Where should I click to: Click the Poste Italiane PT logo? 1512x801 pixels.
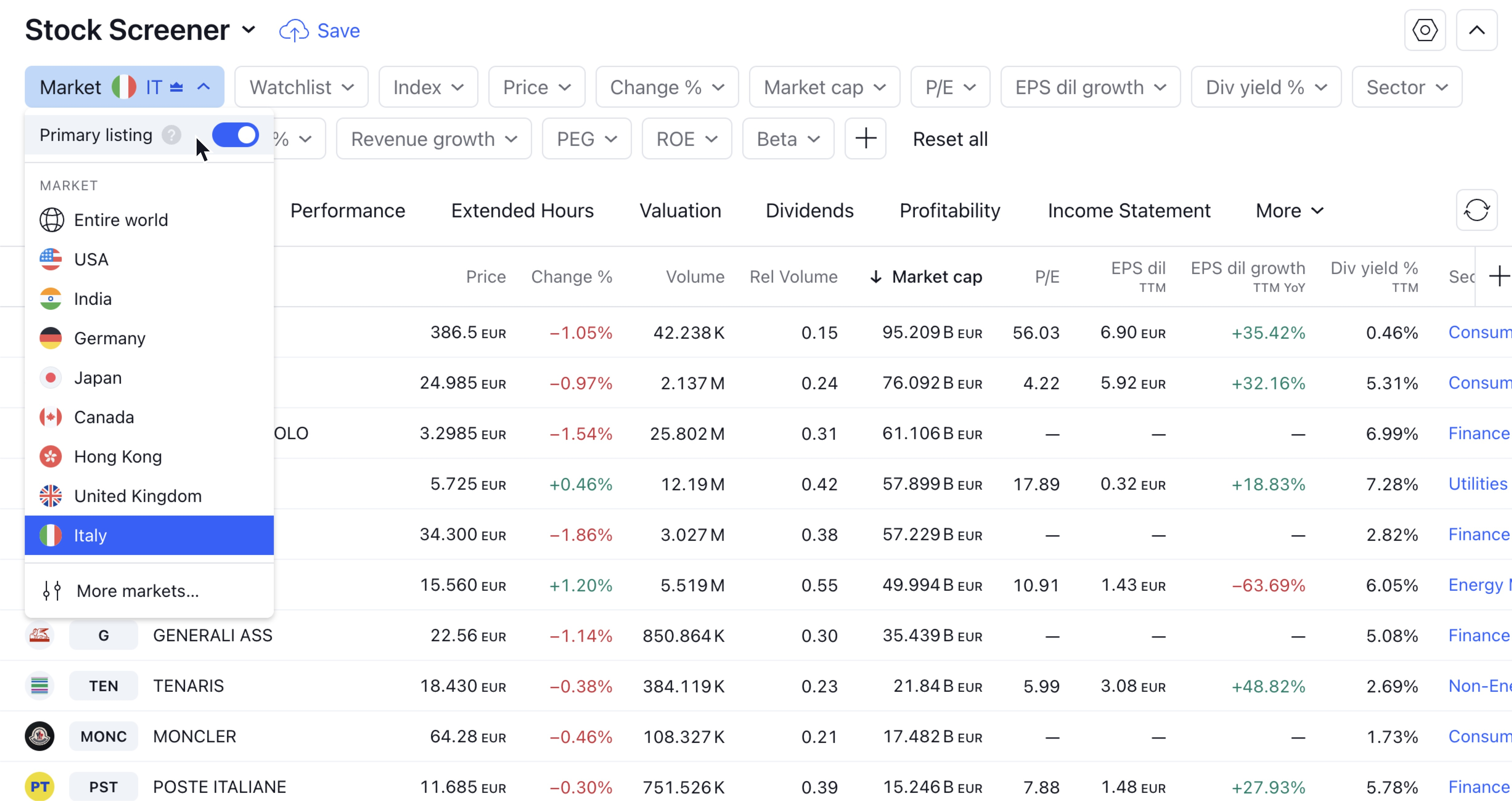[x=39, y=787]
